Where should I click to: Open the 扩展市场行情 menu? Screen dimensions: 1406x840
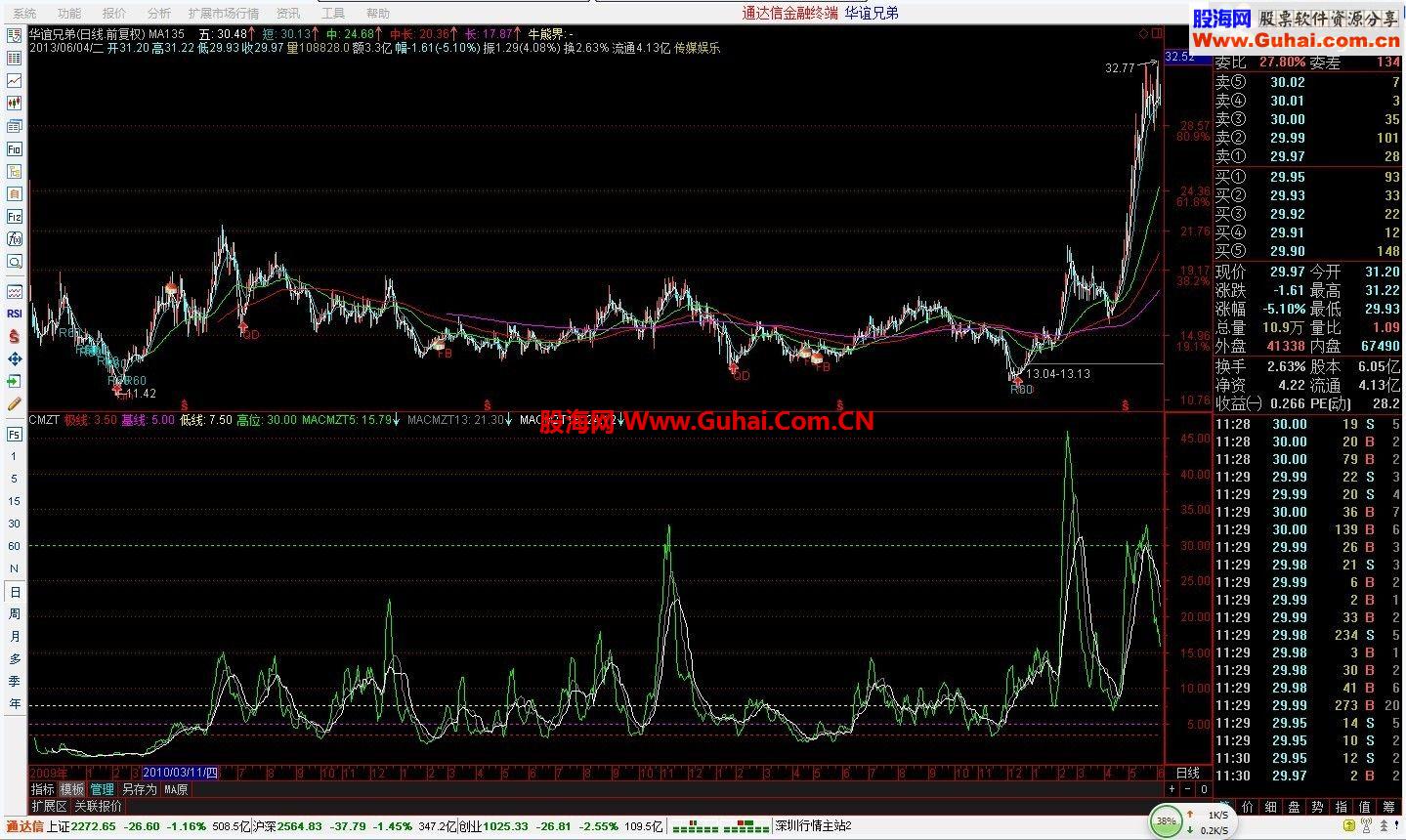click(224, 14)
